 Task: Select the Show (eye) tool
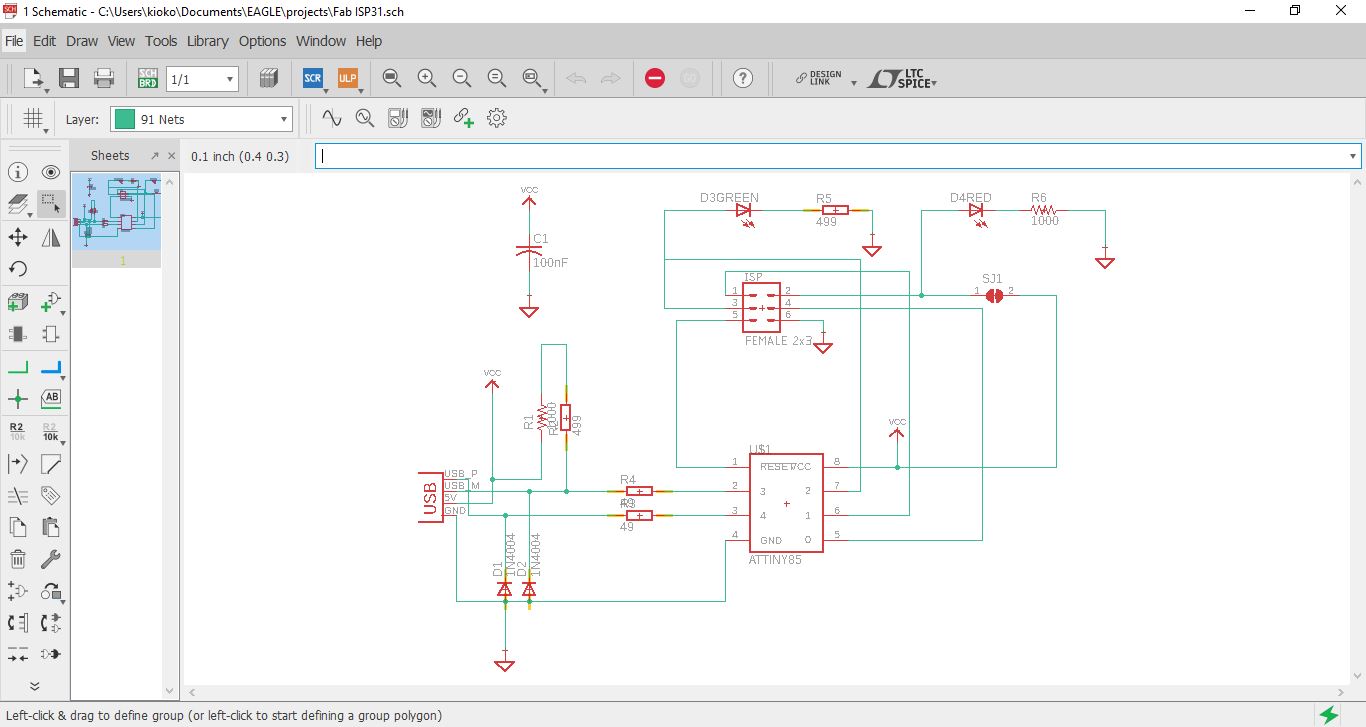pyautogui.click(x=51, y=172)
